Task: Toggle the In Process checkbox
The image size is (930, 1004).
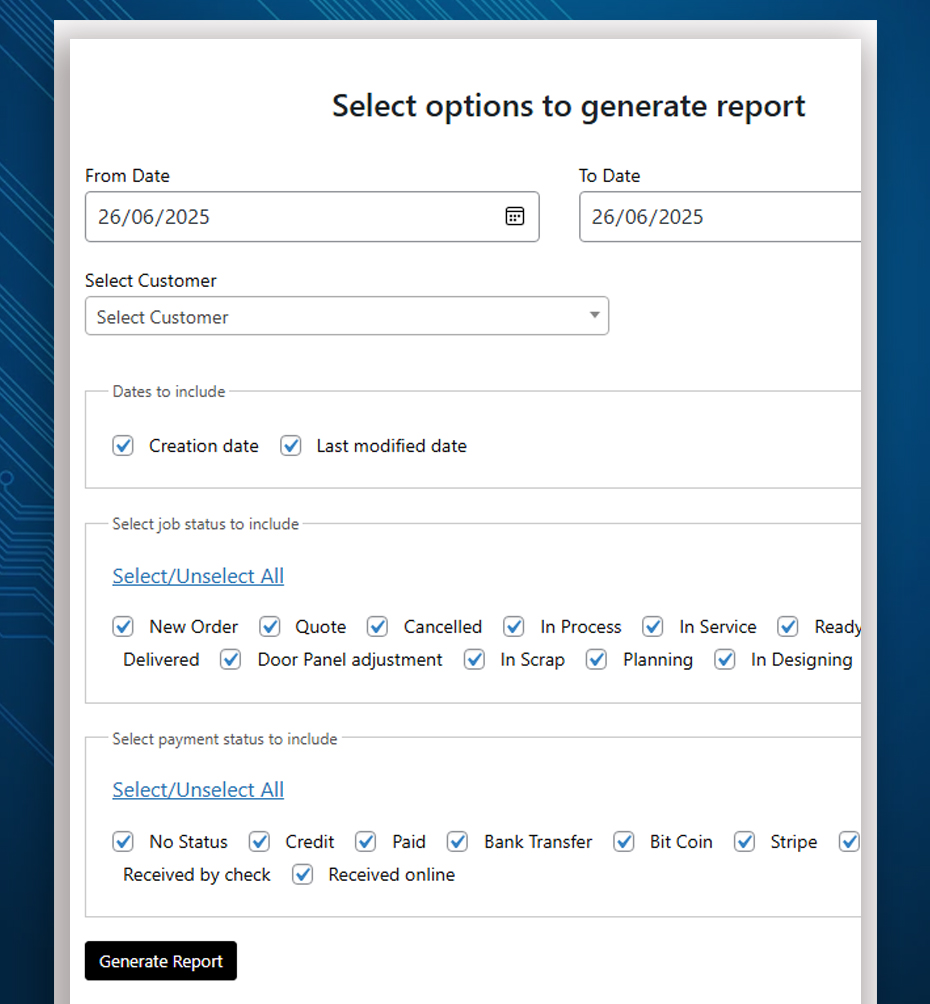Action: pyautogui.click(x=514, y=626)
